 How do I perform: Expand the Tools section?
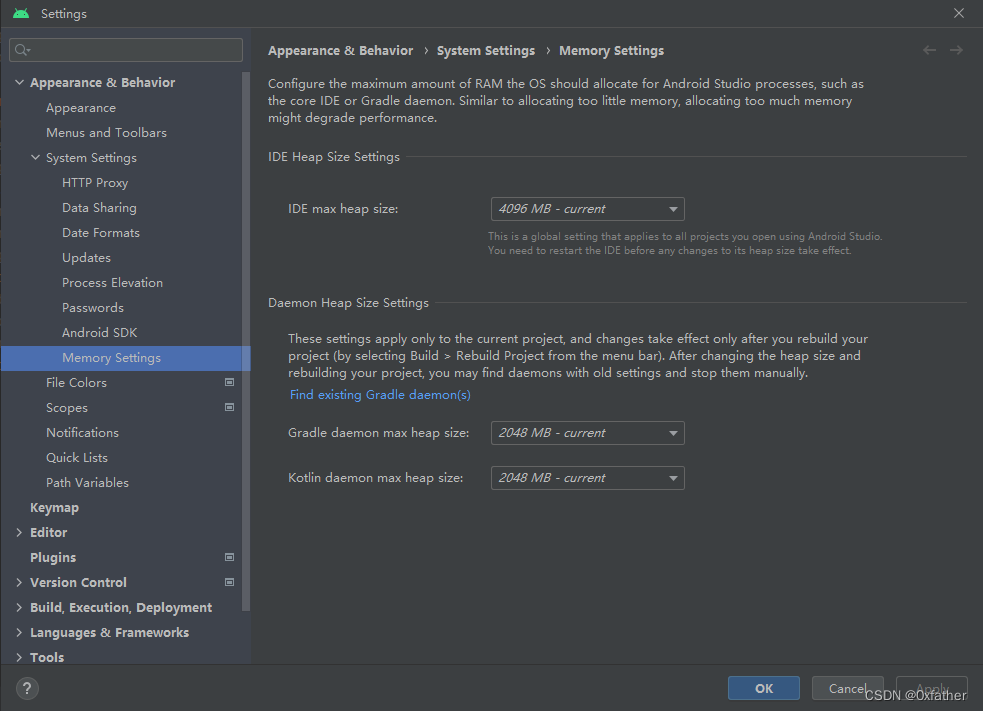click(x=19, y=657)
